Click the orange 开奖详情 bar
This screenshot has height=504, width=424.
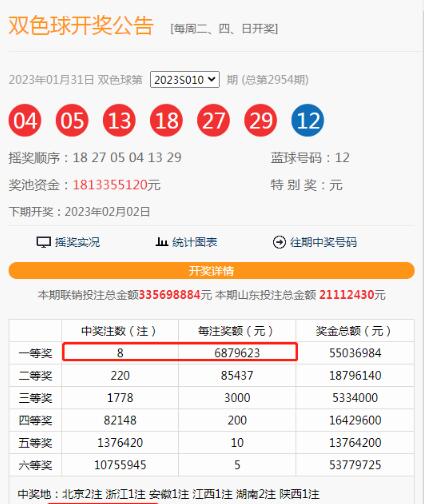point(211,271)
